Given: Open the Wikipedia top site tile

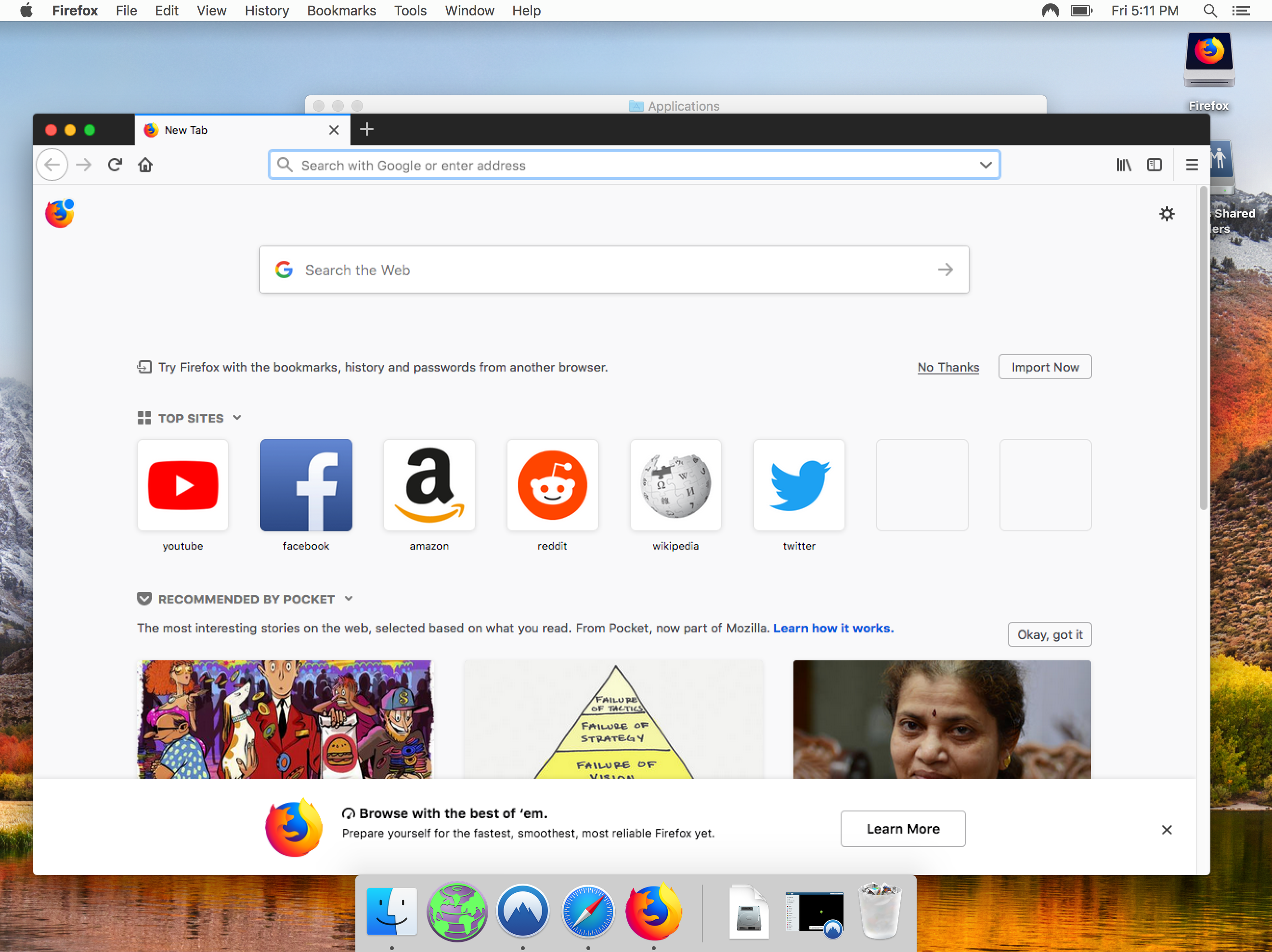Looking at the screenshot, I should [675, 485].
